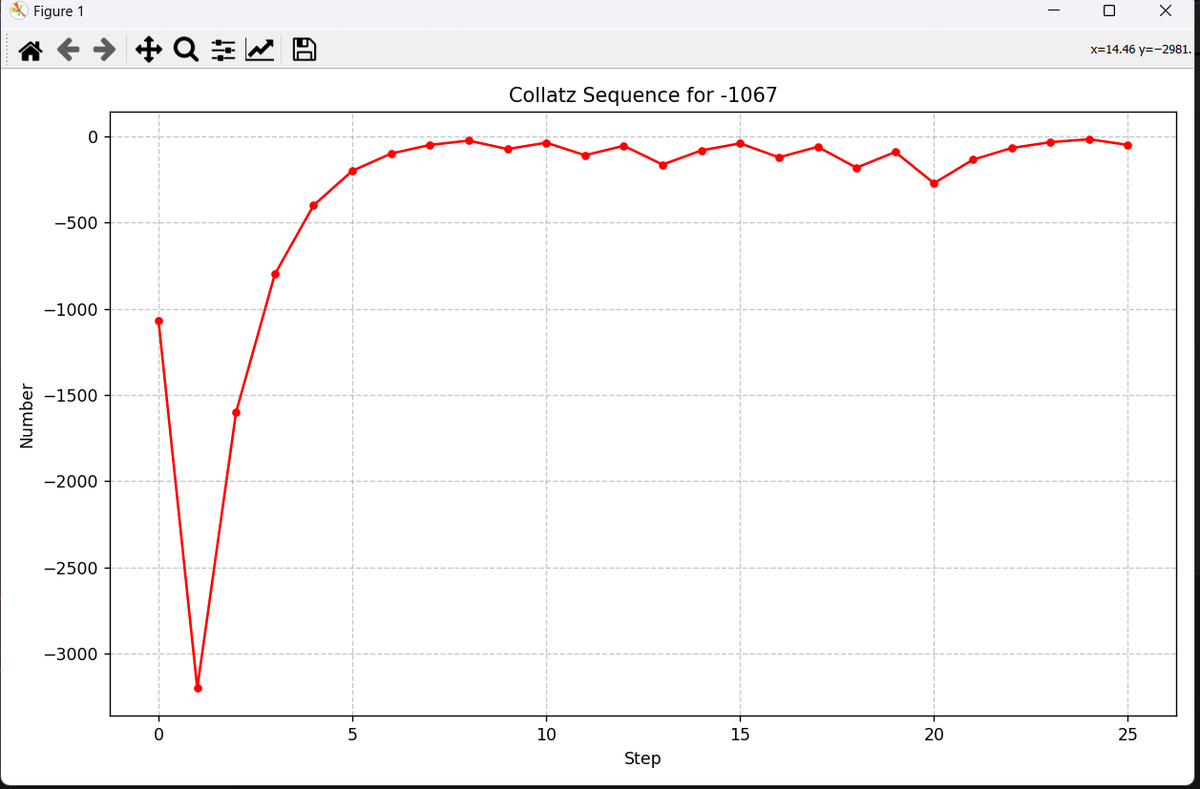This screenshot has width=1200, height=789.
Task: Click x-axis tick label 20
Action: pyautogui.click(x=934, y=735)
